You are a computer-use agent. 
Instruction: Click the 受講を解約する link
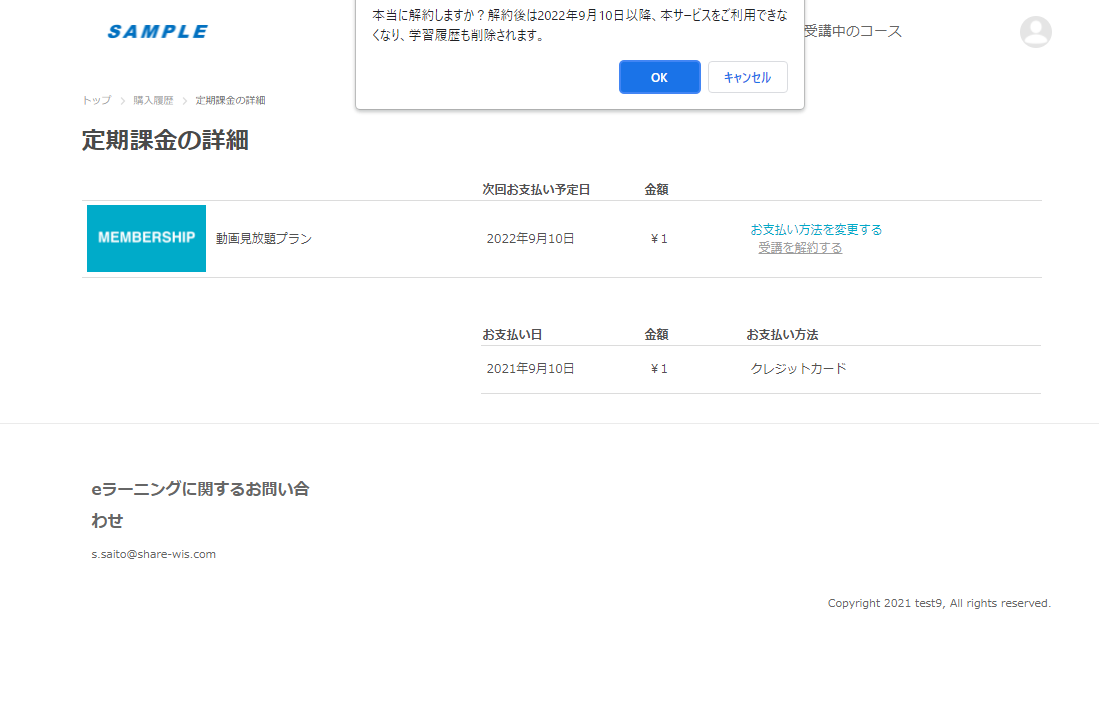coord(800,248)
